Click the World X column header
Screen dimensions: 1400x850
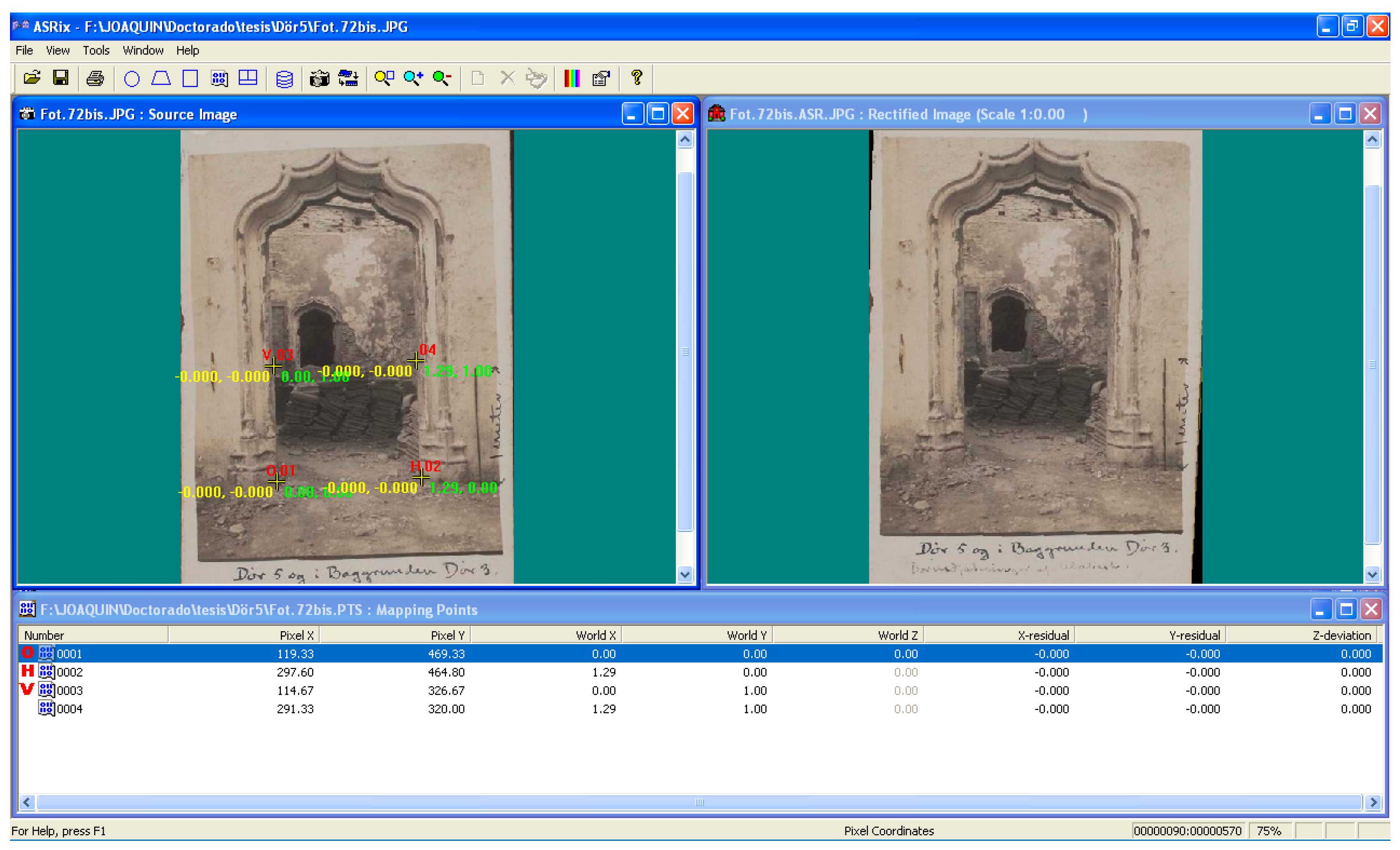tap(595, 635)
